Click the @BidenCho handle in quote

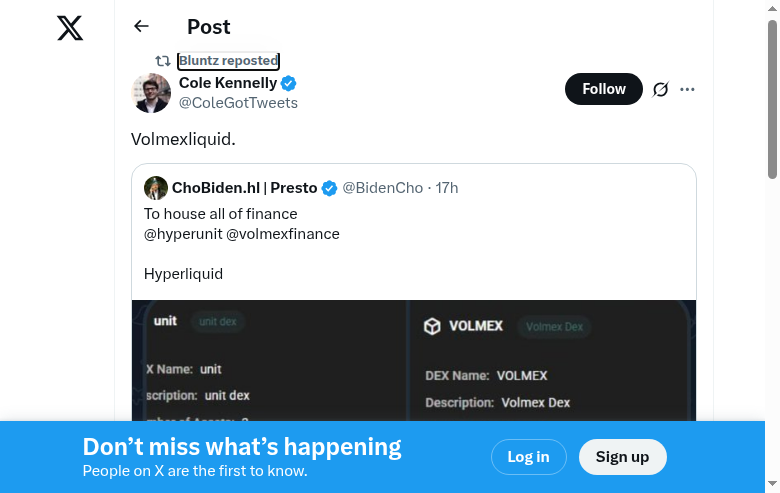click(x=383, y=188)
